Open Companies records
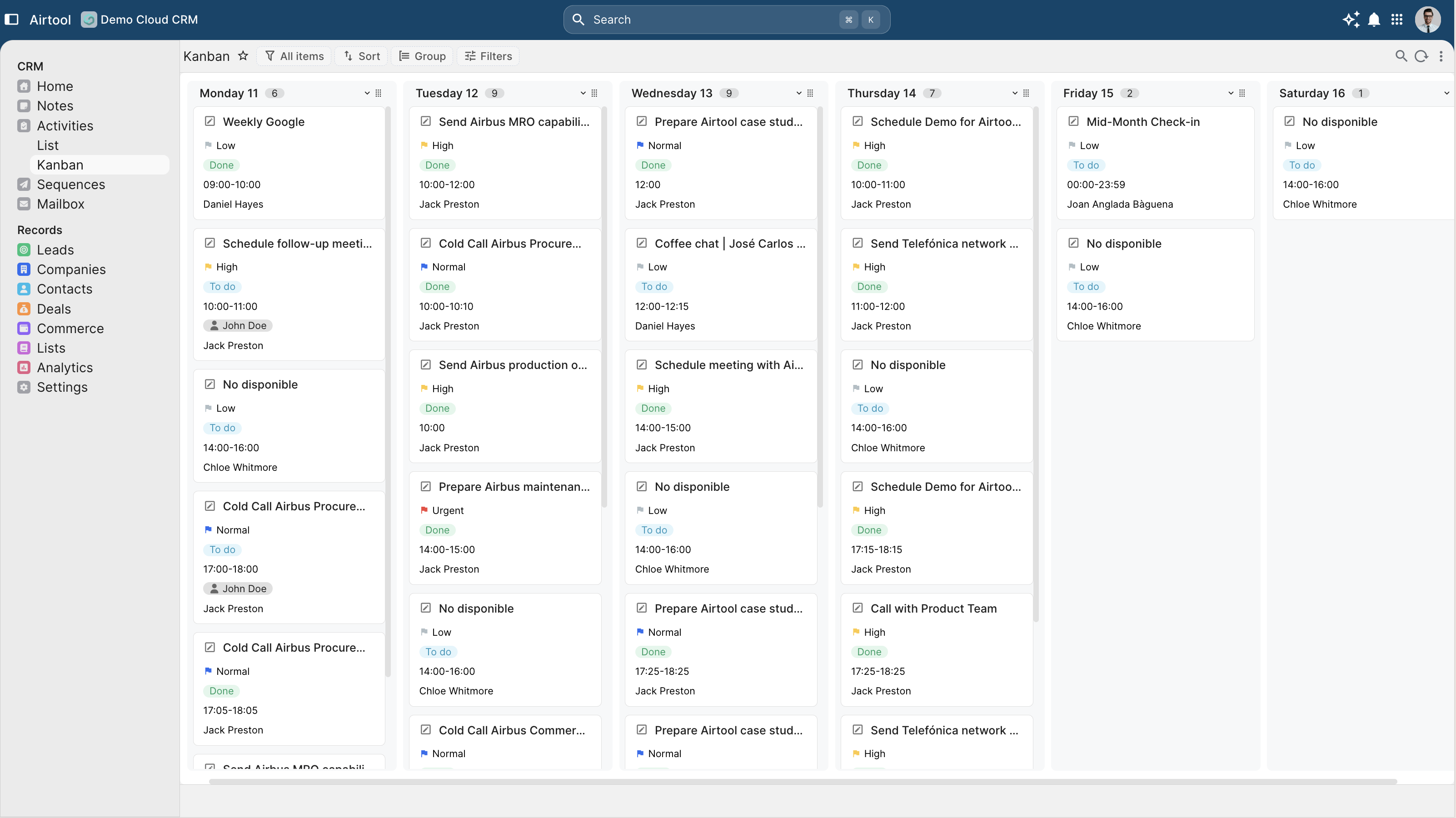 (x=71, y=269)
